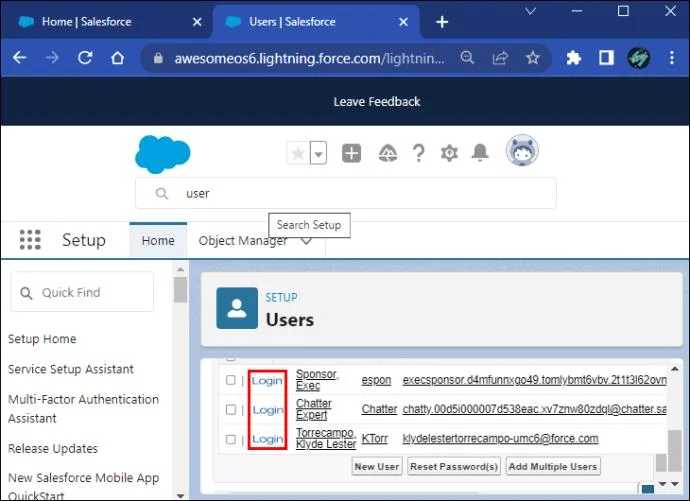Open Salesforce Help question mark
This screenshot has height=501, width=690.
(x=418, y=154)
